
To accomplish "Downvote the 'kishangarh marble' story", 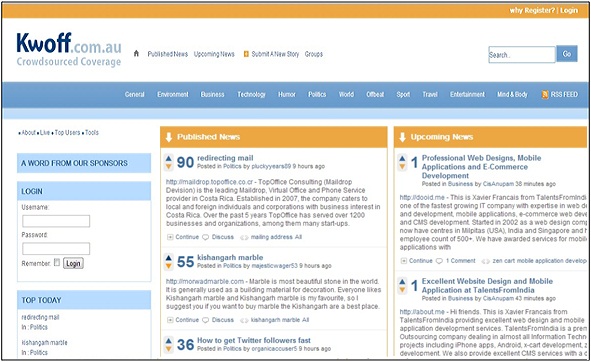I will 168,266.
